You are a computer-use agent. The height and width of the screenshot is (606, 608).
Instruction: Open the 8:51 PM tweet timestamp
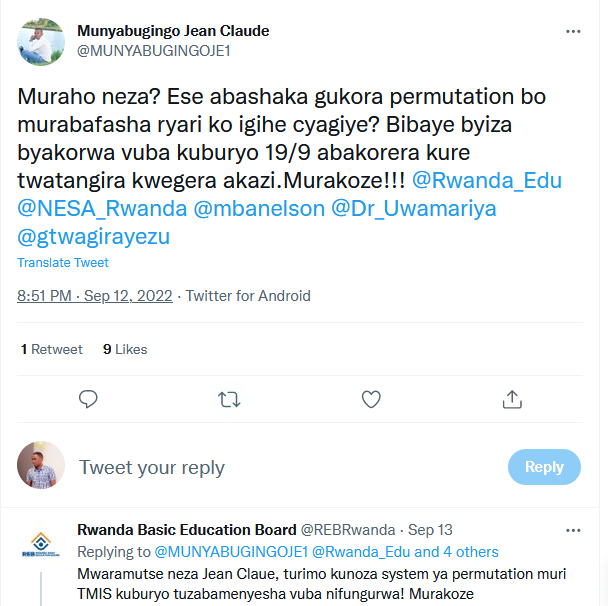95,296
